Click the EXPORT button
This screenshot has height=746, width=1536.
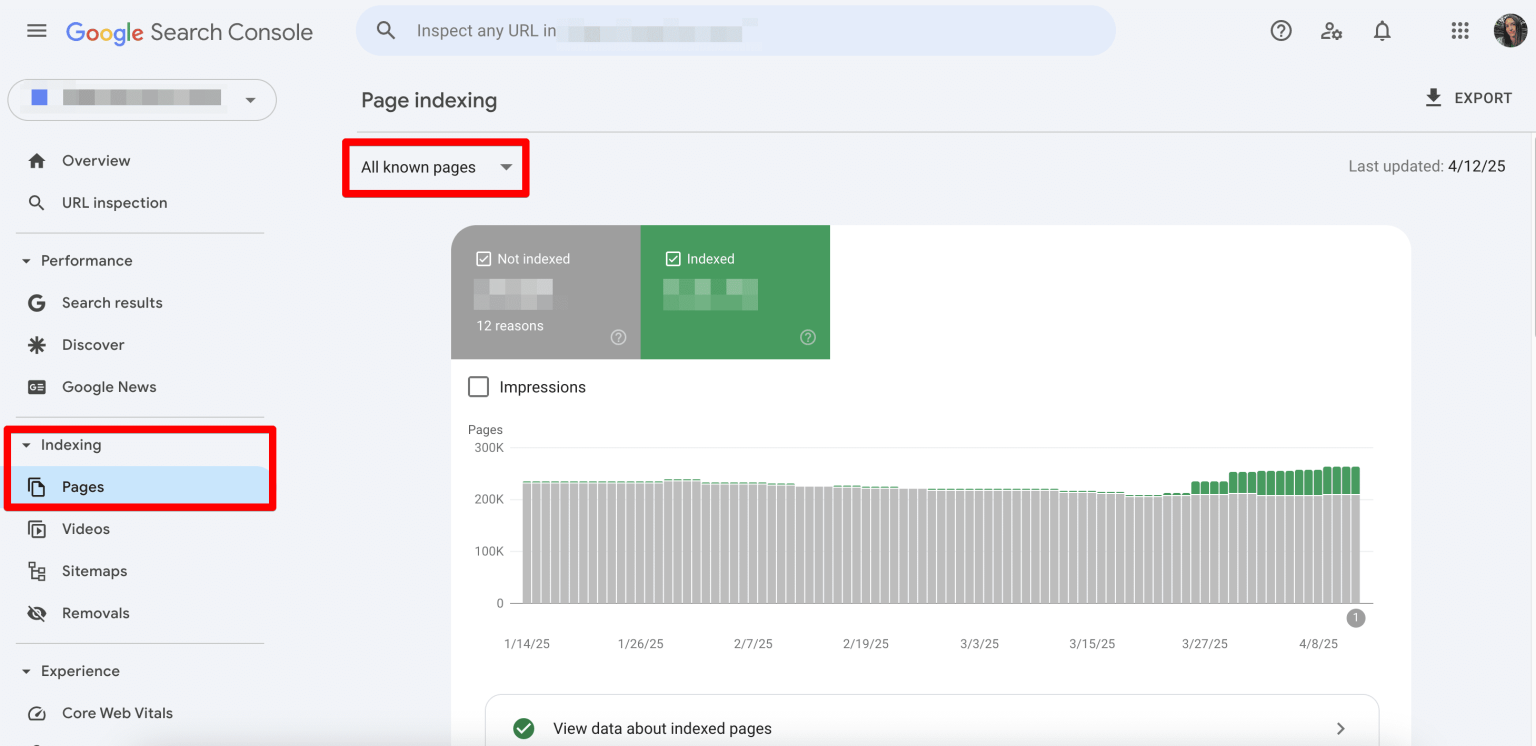[x=1469, y=98]
